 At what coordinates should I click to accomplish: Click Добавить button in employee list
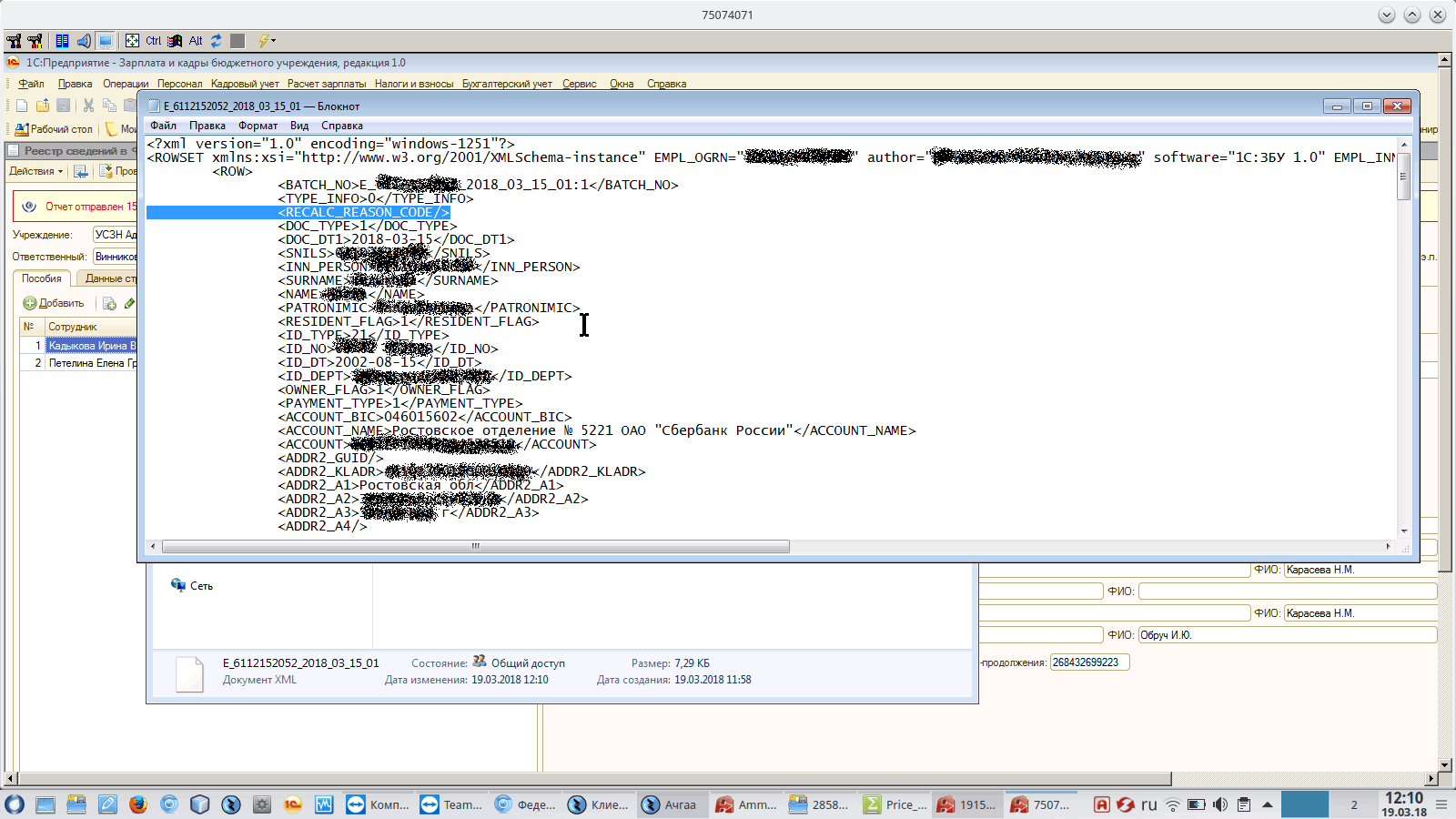click(54, 303)
